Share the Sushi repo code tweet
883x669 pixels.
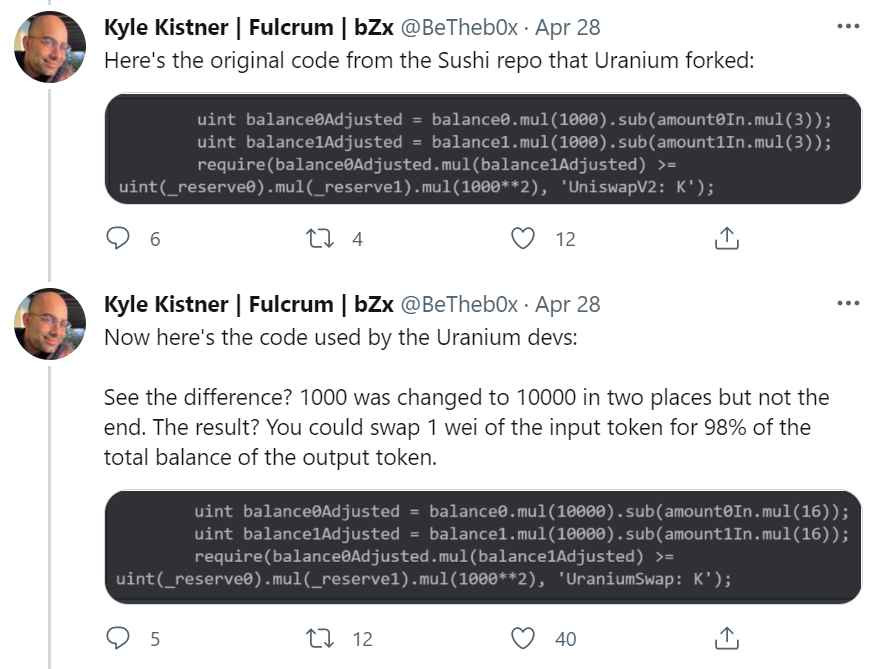(x=727, y=239)
